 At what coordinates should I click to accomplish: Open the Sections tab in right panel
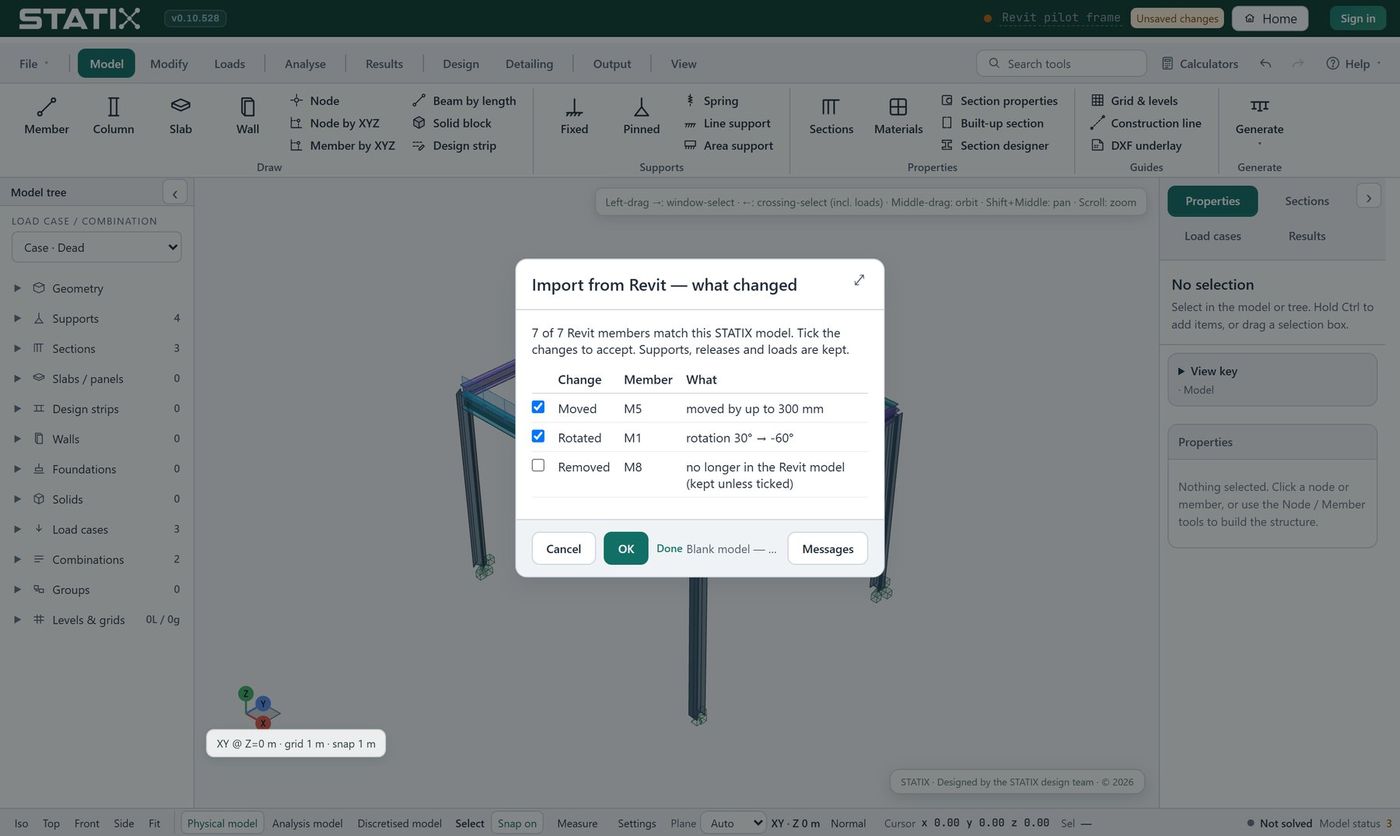click(1307, 201)
